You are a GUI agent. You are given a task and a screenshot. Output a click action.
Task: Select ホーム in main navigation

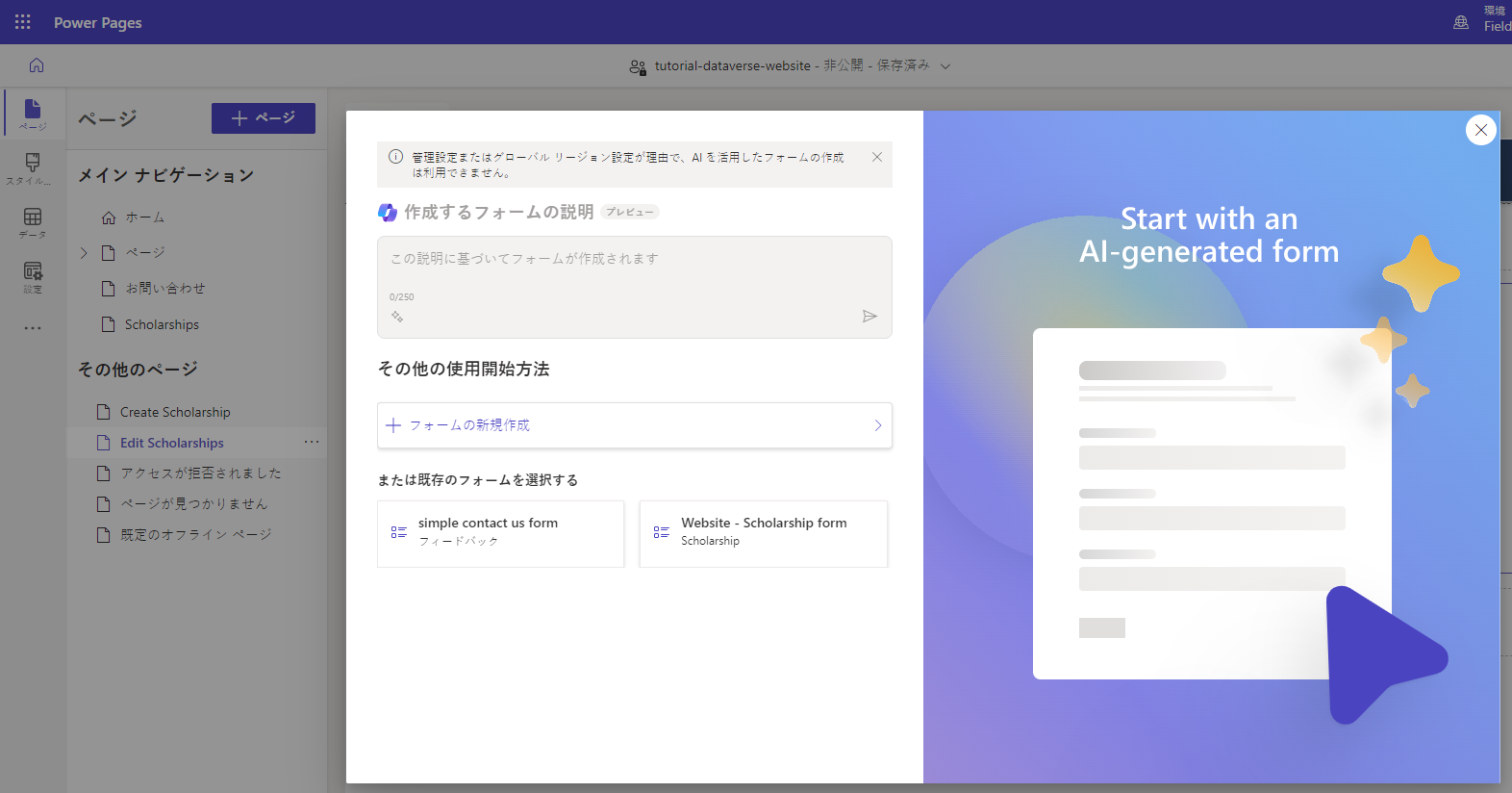[145, 217]
